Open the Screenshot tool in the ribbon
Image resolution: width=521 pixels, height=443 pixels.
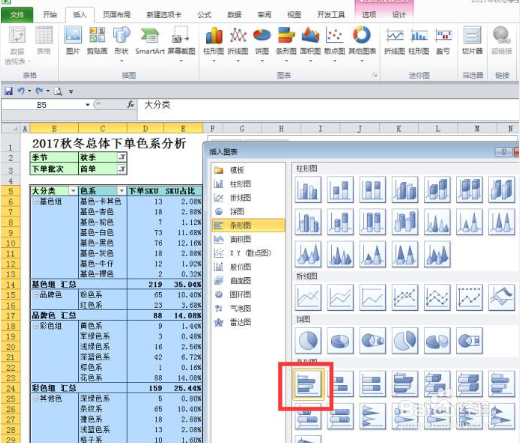pyautogui.click(x=181, y=43)
